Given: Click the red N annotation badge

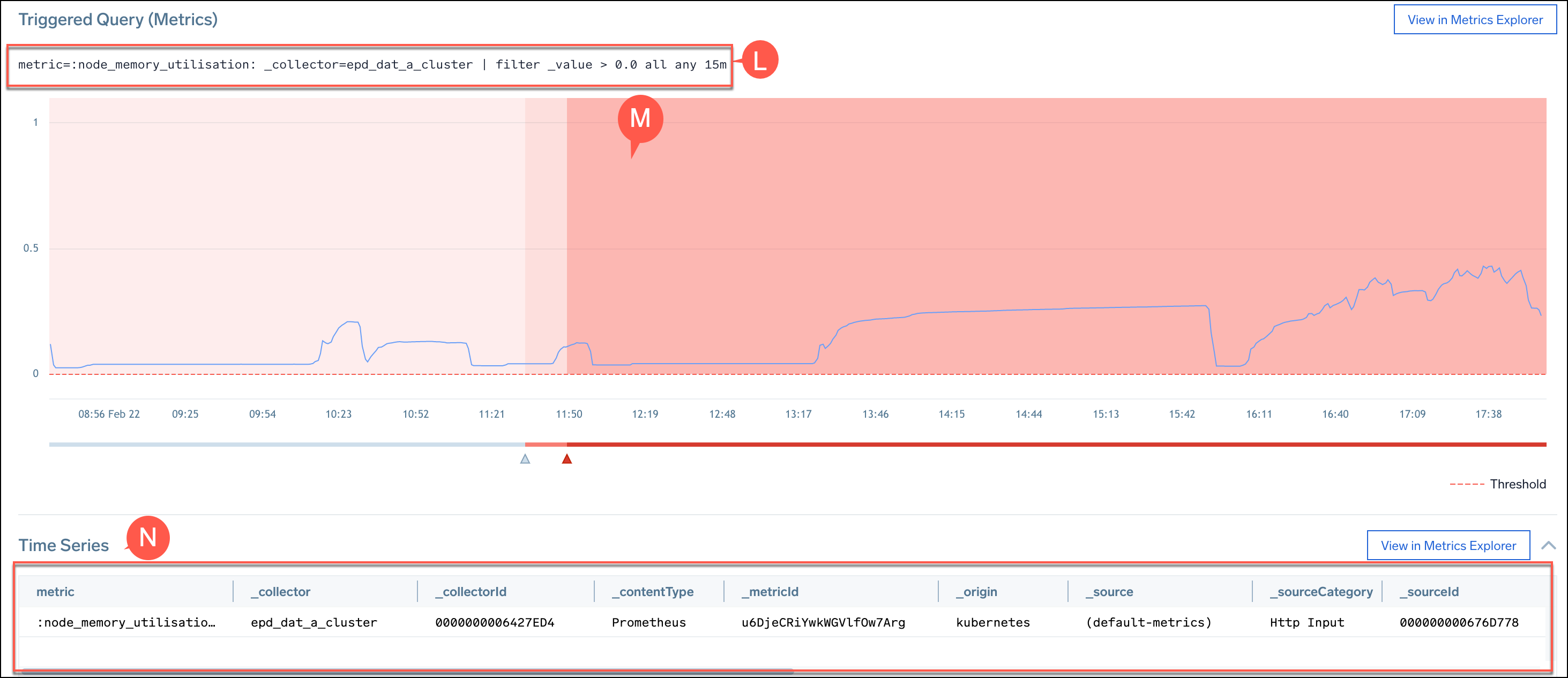Looking at the screenshot, I should coord(147,538).
